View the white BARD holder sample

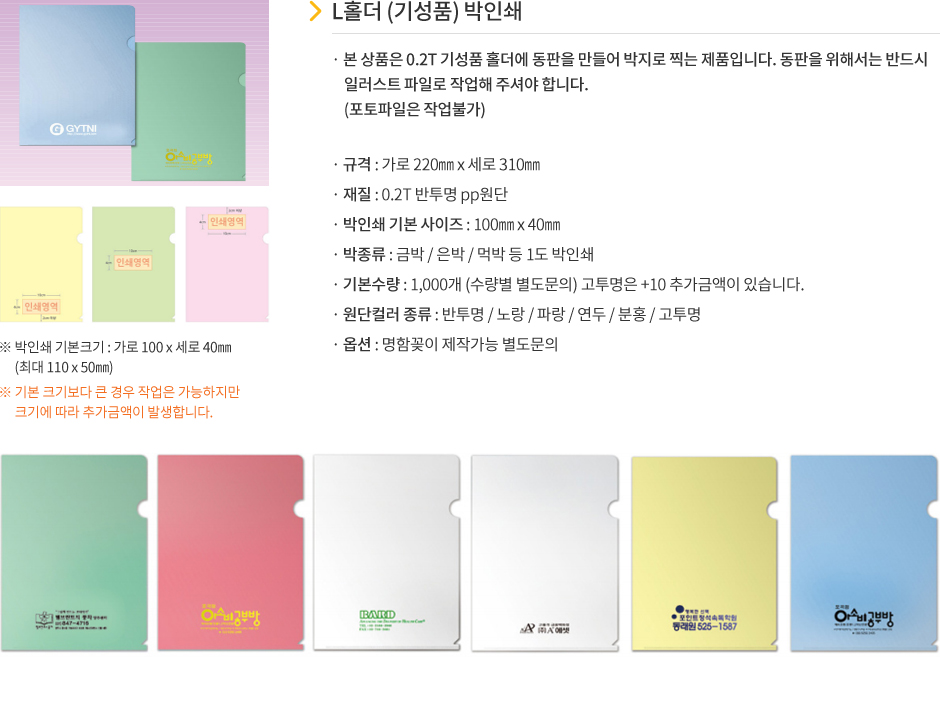[x=387, y=553]
